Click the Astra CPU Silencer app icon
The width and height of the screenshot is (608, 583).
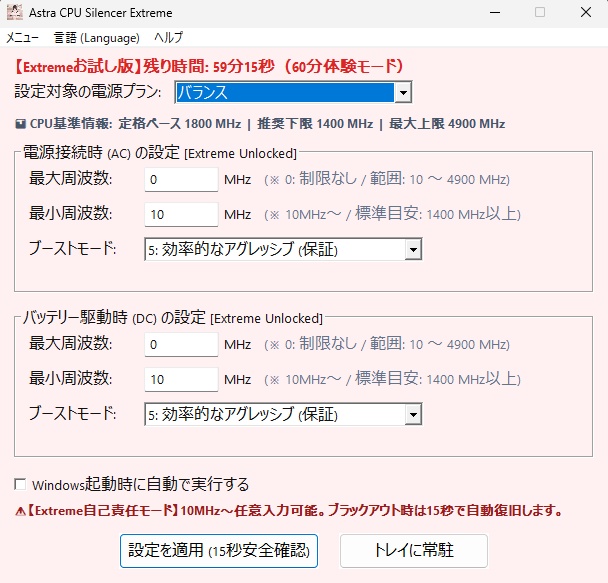coord(15,12)
